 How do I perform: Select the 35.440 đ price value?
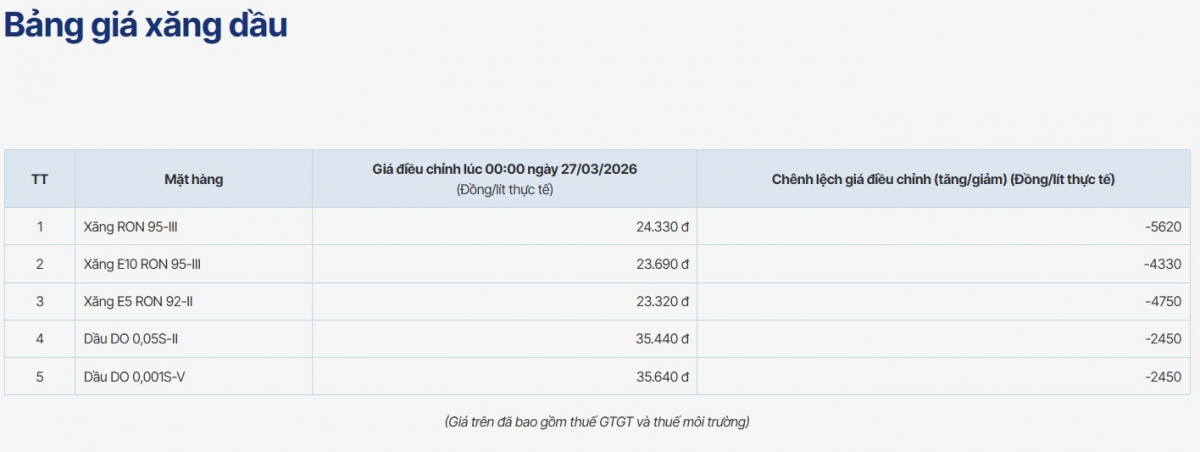coord(662,339)
